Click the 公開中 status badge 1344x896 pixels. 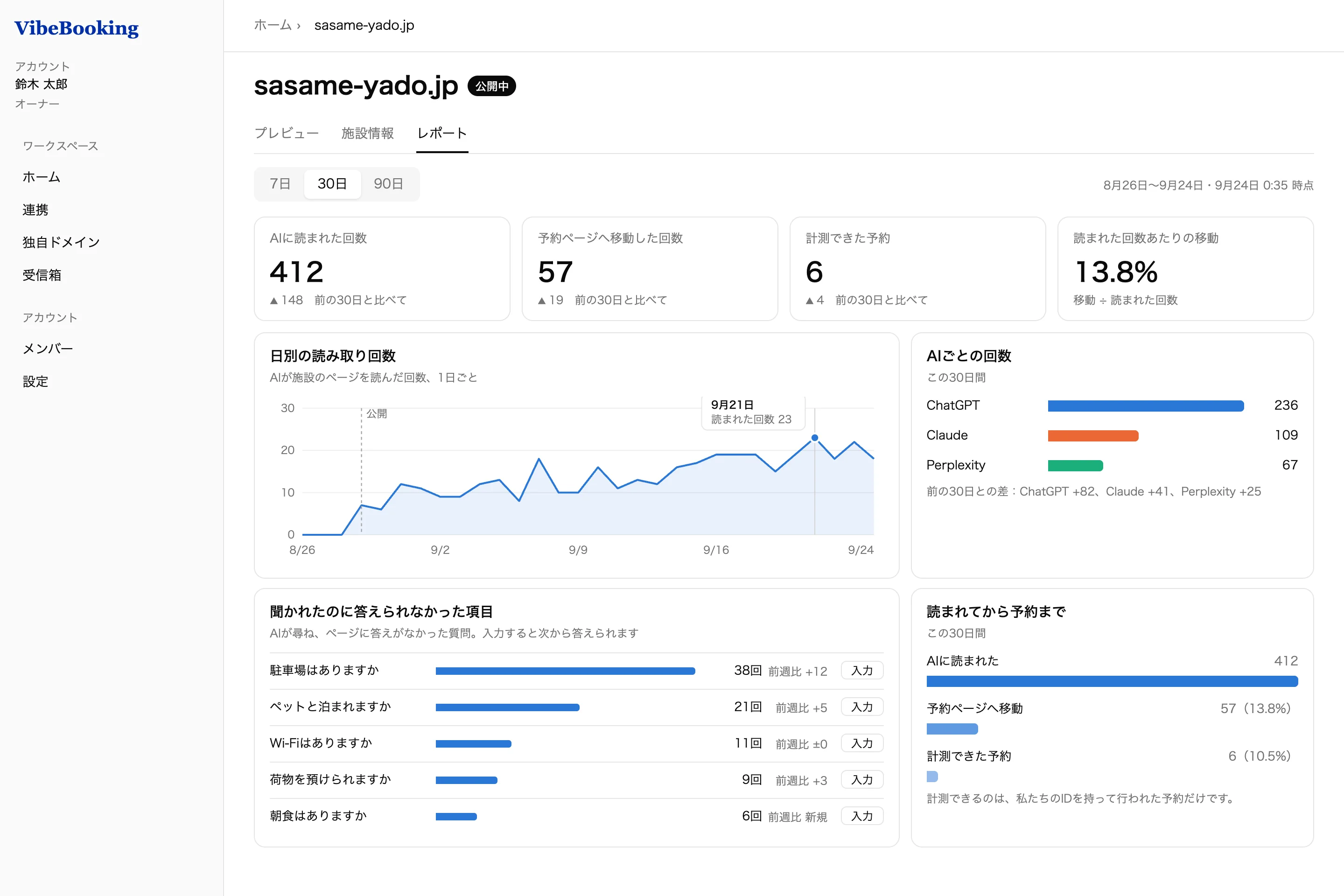[x=492, y=86]
